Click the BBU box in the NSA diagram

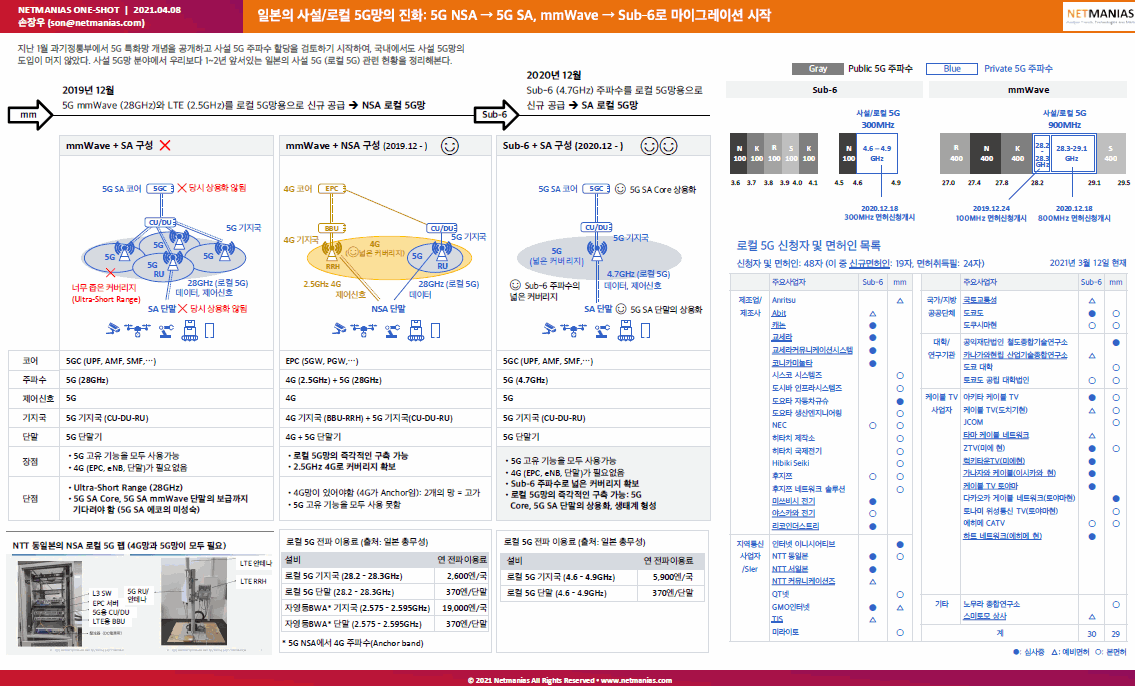coord(332,228)
